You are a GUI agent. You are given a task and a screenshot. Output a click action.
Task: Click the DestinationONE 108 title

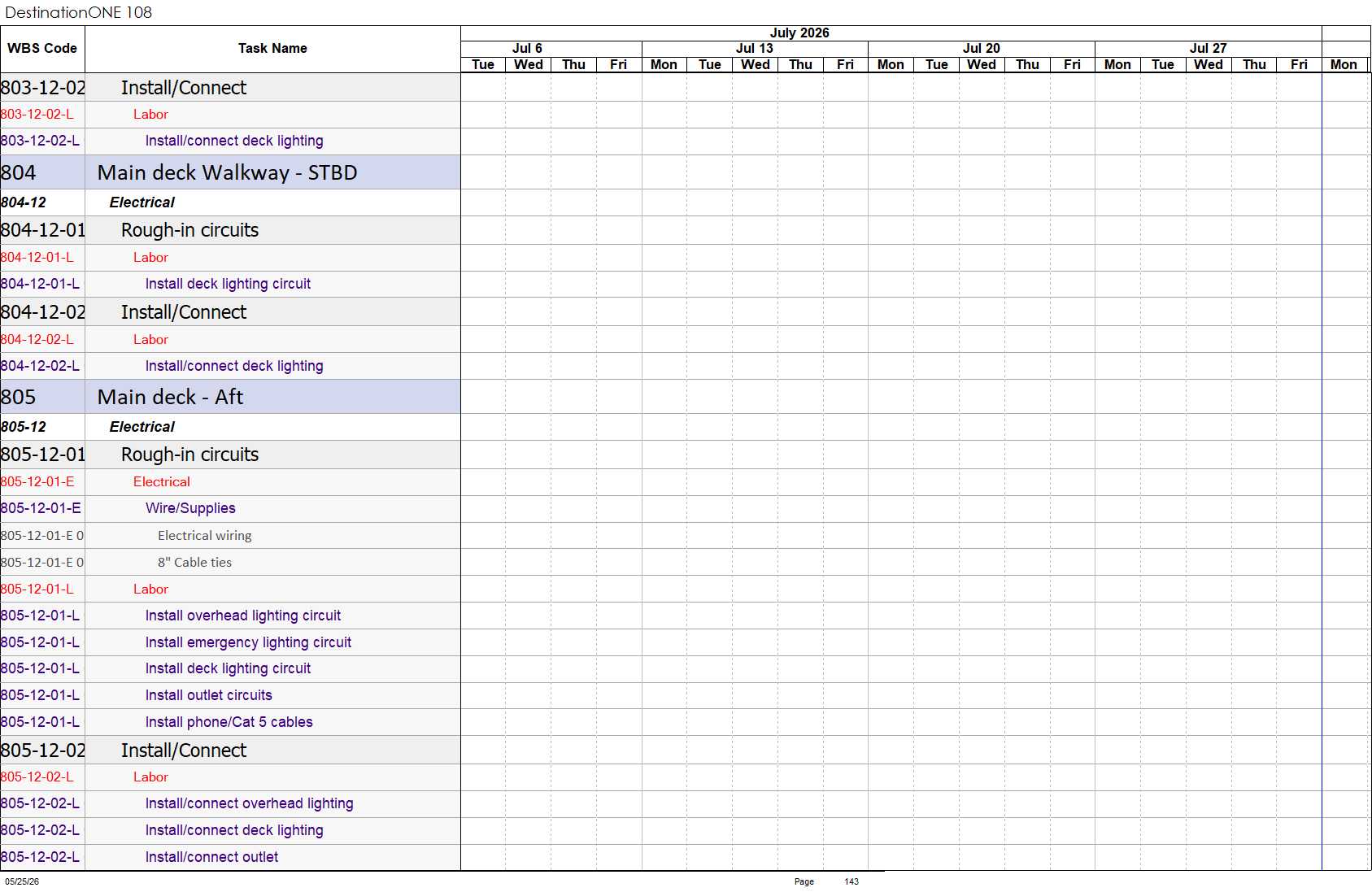[x=78, y=12]
